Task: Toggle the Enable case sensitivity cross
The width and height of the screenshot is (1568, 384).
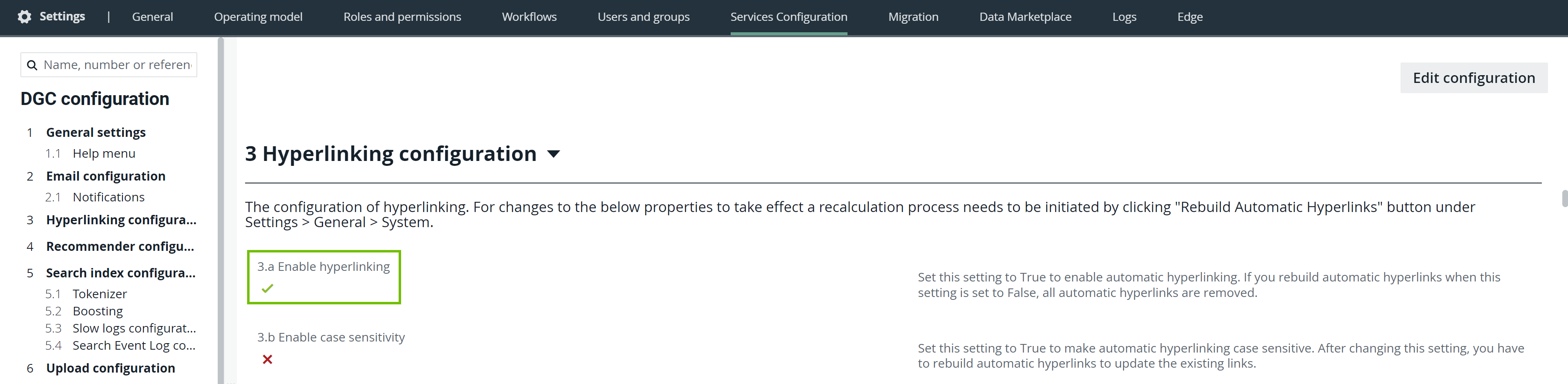Action: click(267, 359)
